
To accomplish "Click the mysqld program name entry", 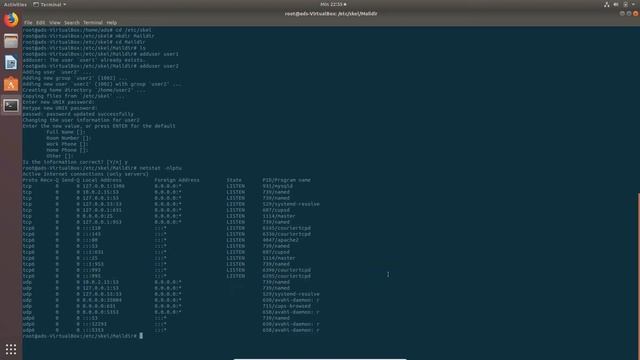I will [278, 186].
